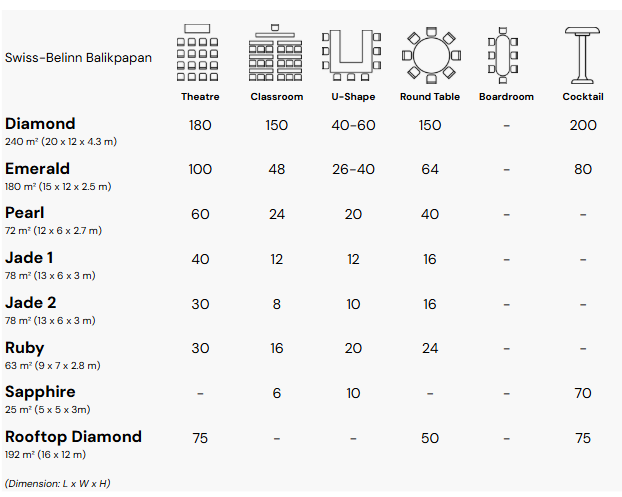Choose the Round Table layout icon

pyautogui.click(x=430, y=55)
